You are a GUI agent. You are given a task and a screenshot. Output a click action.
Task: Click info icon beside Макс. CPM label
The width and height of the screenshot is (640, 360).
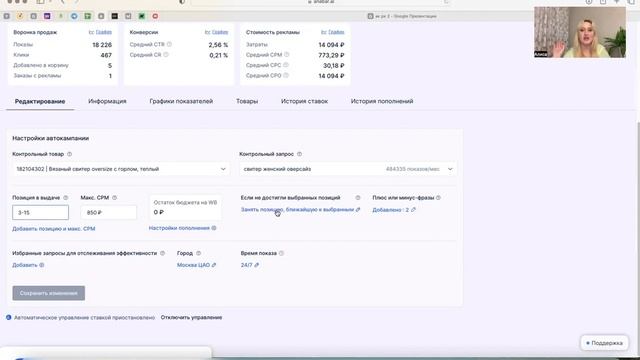click(114, 198)
